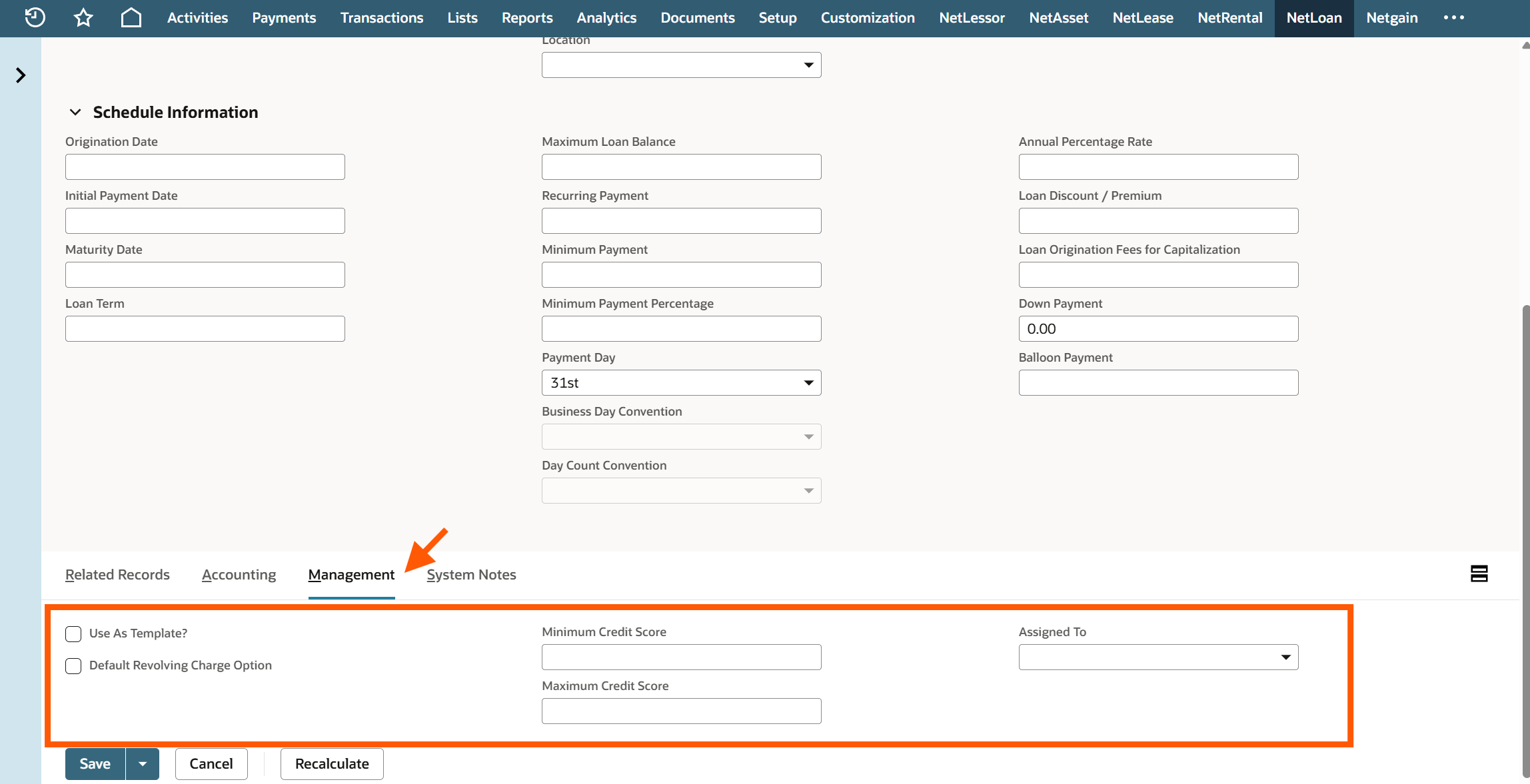1530x784 pixels.
Task: Click the Cancel button
Action: coord(211,764)
